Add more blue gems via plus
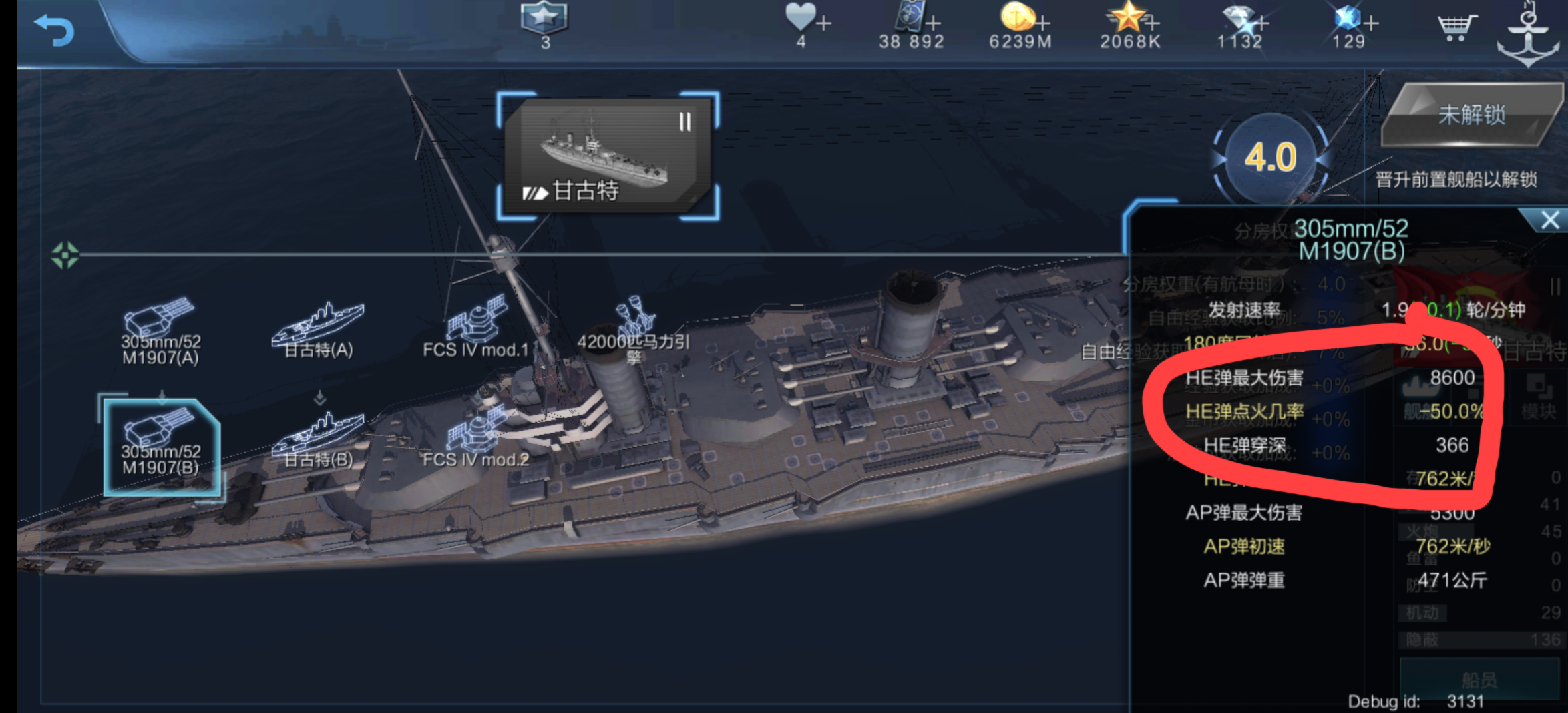This screenshot has width=1568, height=713. coord(1371,23)
